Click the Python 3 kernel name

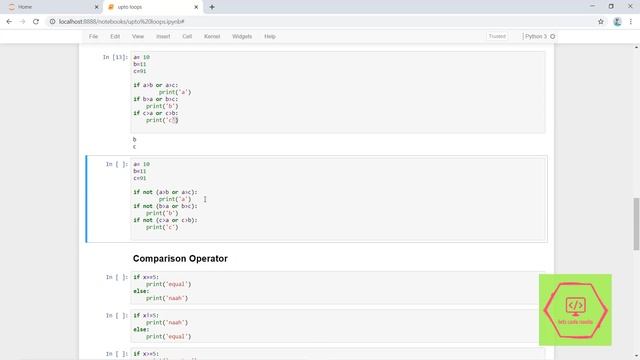[x=536, y=36]
